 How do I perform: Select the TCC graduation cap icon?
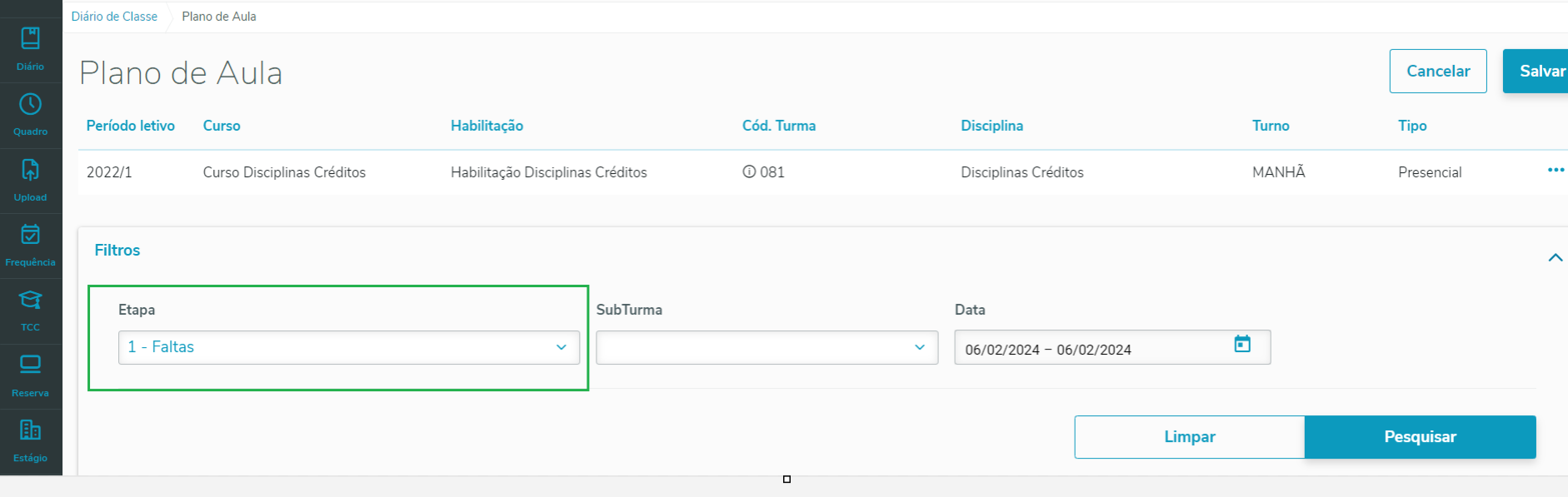(30, 300)
